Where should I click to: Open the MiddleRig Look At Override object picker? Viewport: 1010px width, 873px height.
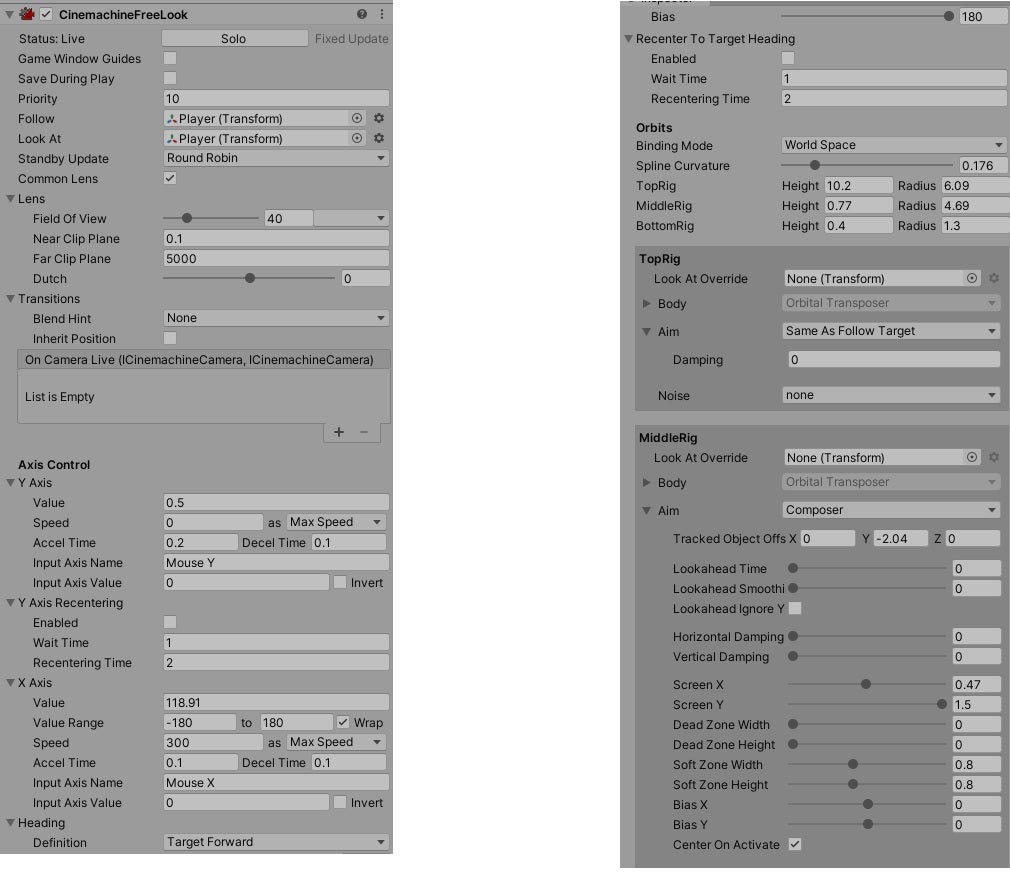[971, 457]
